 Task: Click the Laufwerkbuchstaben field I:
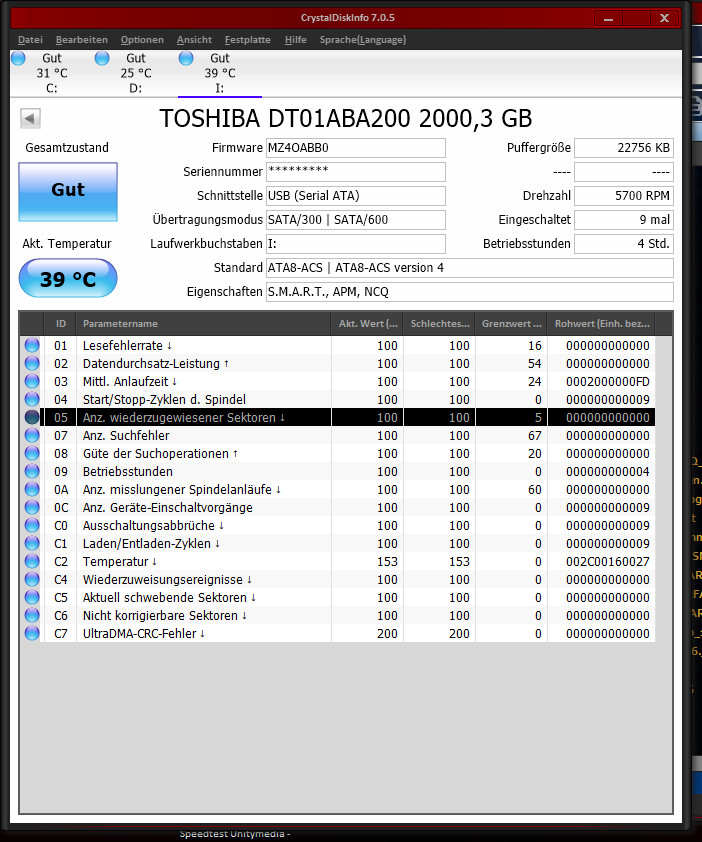click(356, 244)
